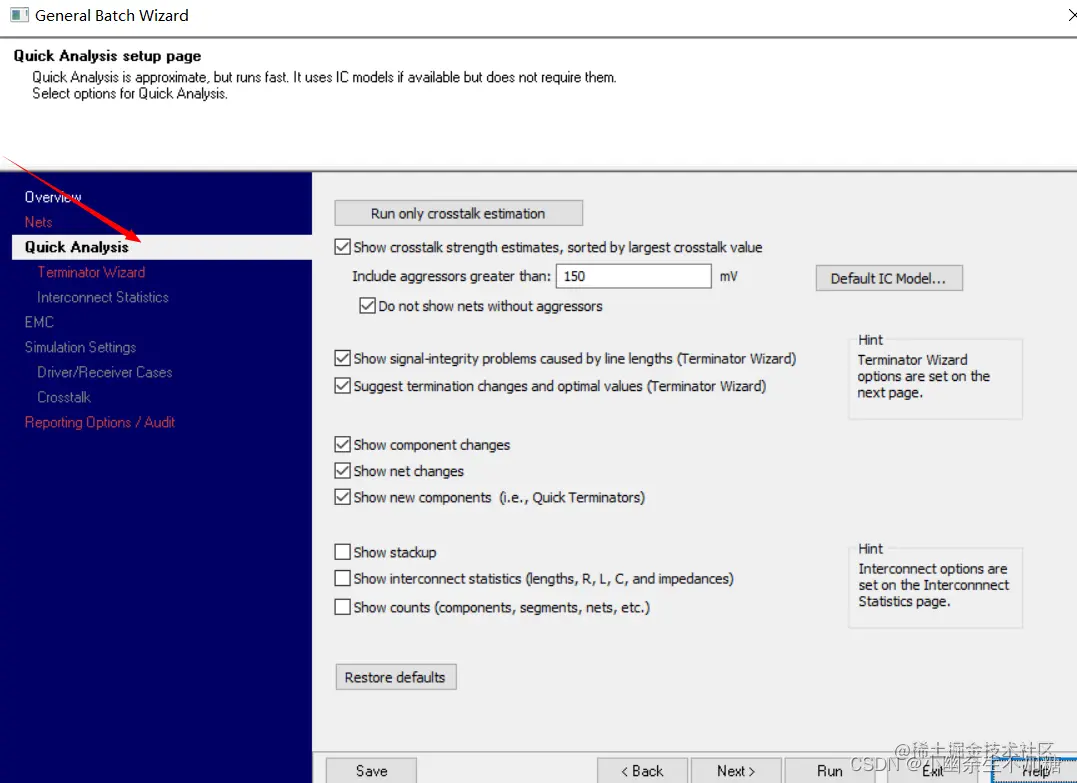
Task: Click the Next button
Action: (736, 771)
